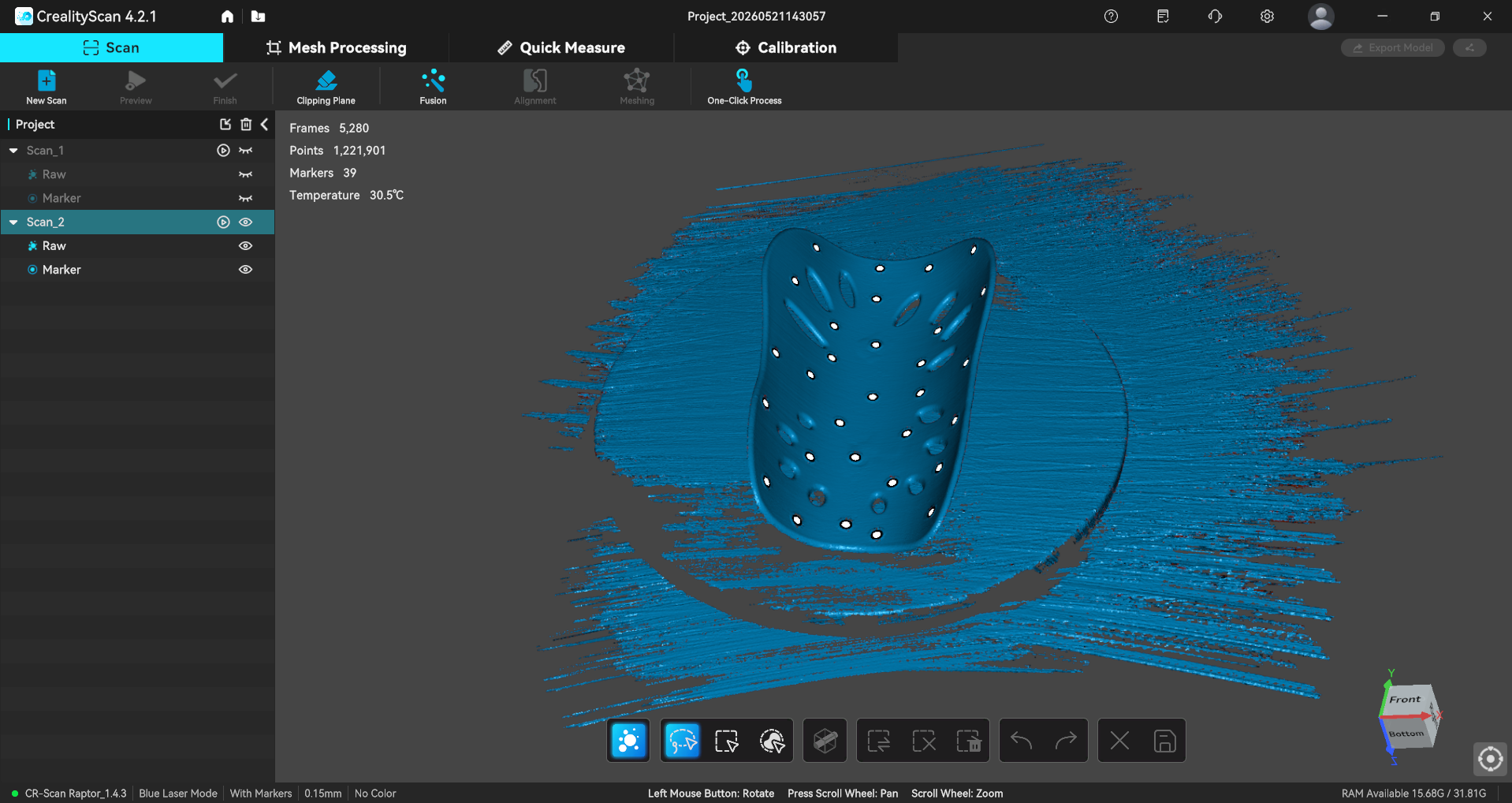Open the help question mark icon

[1111, 17]
